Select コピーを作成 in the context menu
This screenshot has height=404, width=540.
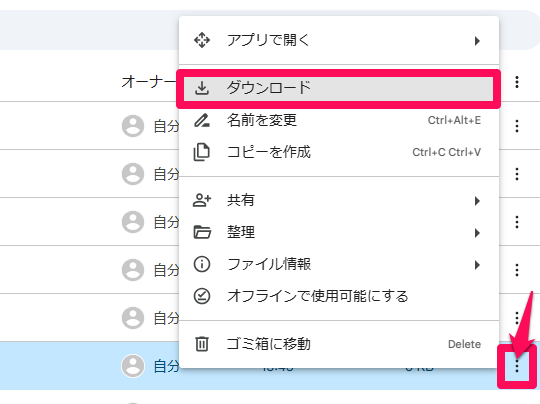pos(339,152)
